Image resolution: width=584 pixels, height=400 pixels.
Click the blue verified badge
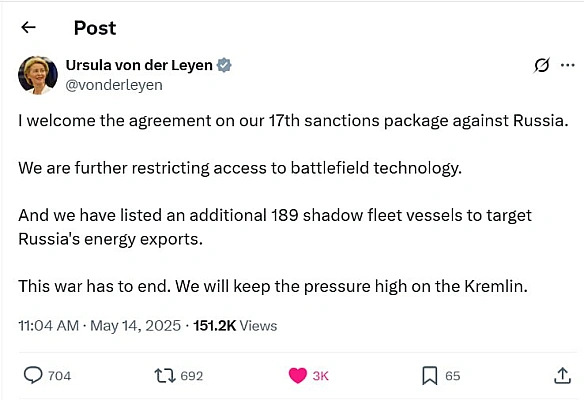click(x=224, y=65)
